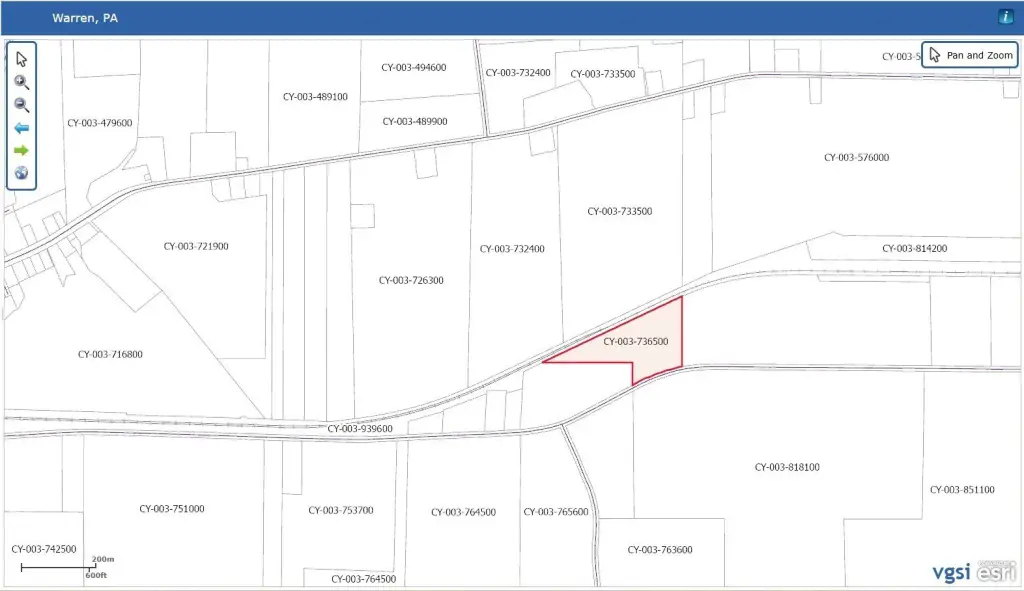Select parcel labeled CY-003-818100
Image resolution: width=1024 pixels, height=591 pixels.
click(x=788, y=467)
